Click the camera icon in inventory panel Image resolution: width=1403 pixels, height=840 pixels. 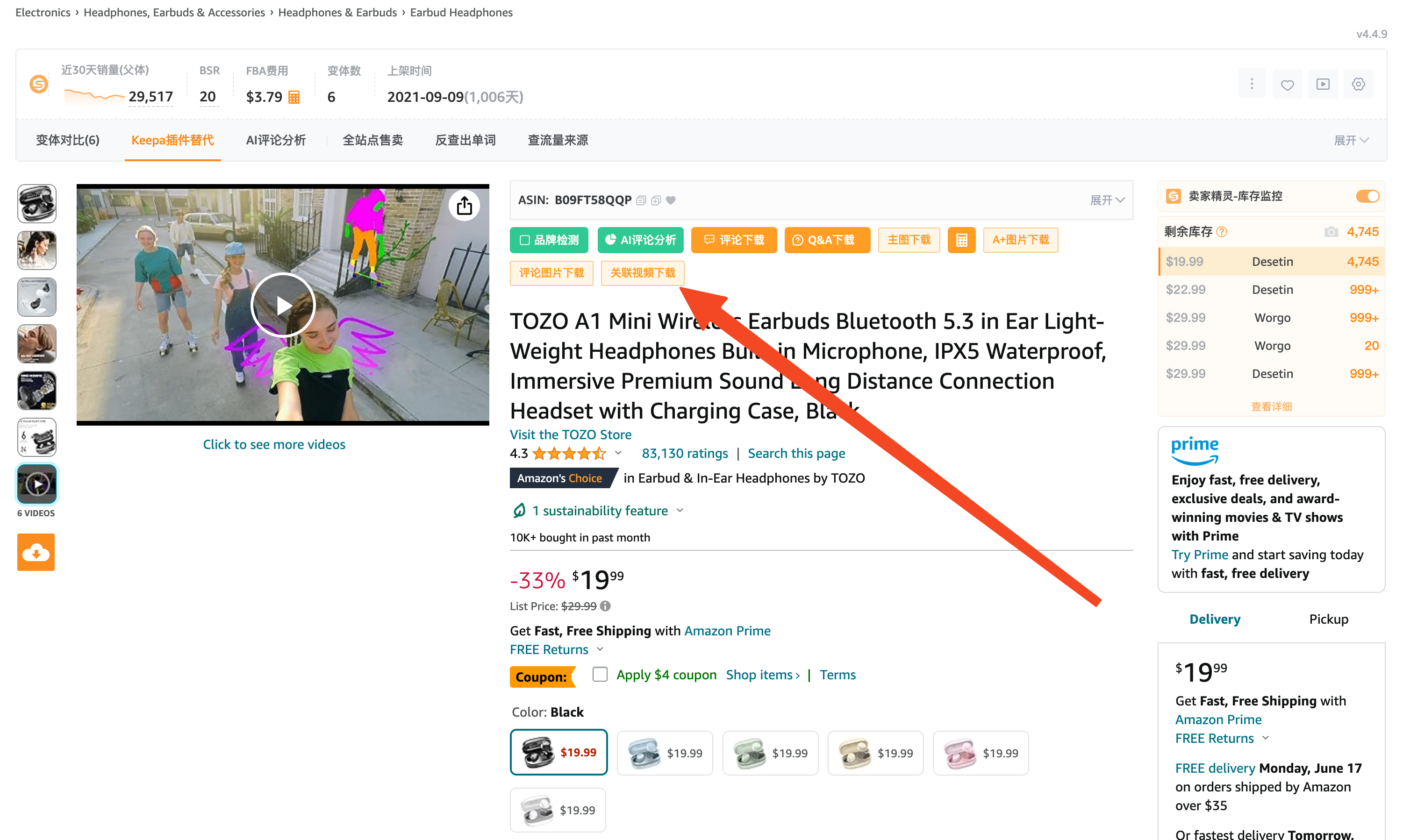coord(1331,232)
